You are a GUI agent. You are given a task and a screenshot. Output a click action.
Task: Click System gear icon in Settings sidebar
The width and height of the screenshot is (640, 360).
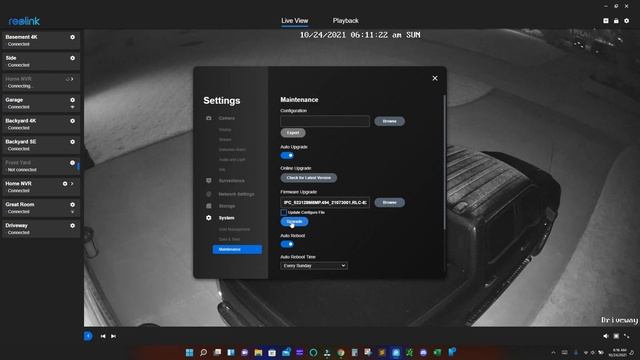209,218
